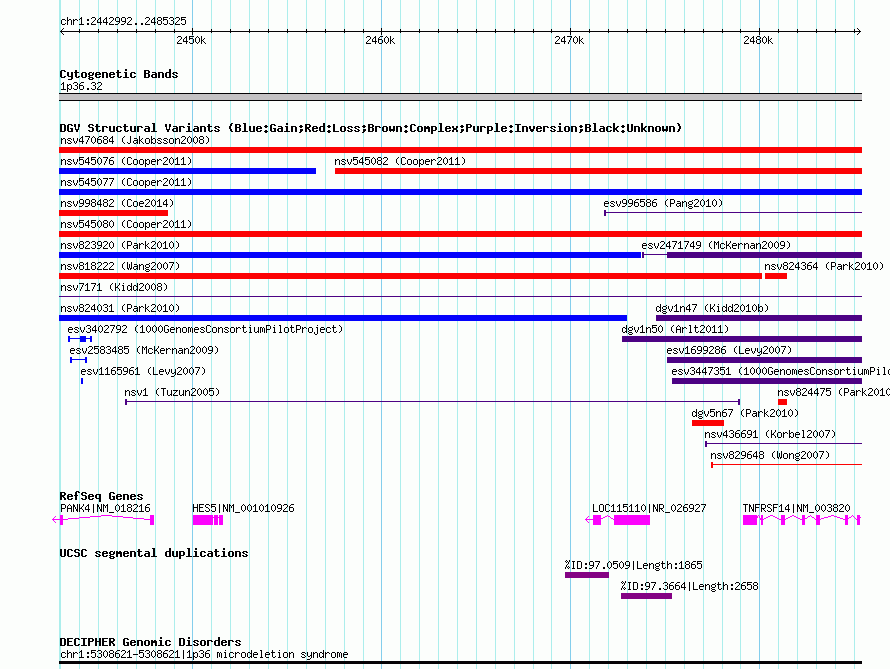Select the nsv545076 (Cooper2011) blue gain bar
The image size is (890, 669).
coord(187,171)
